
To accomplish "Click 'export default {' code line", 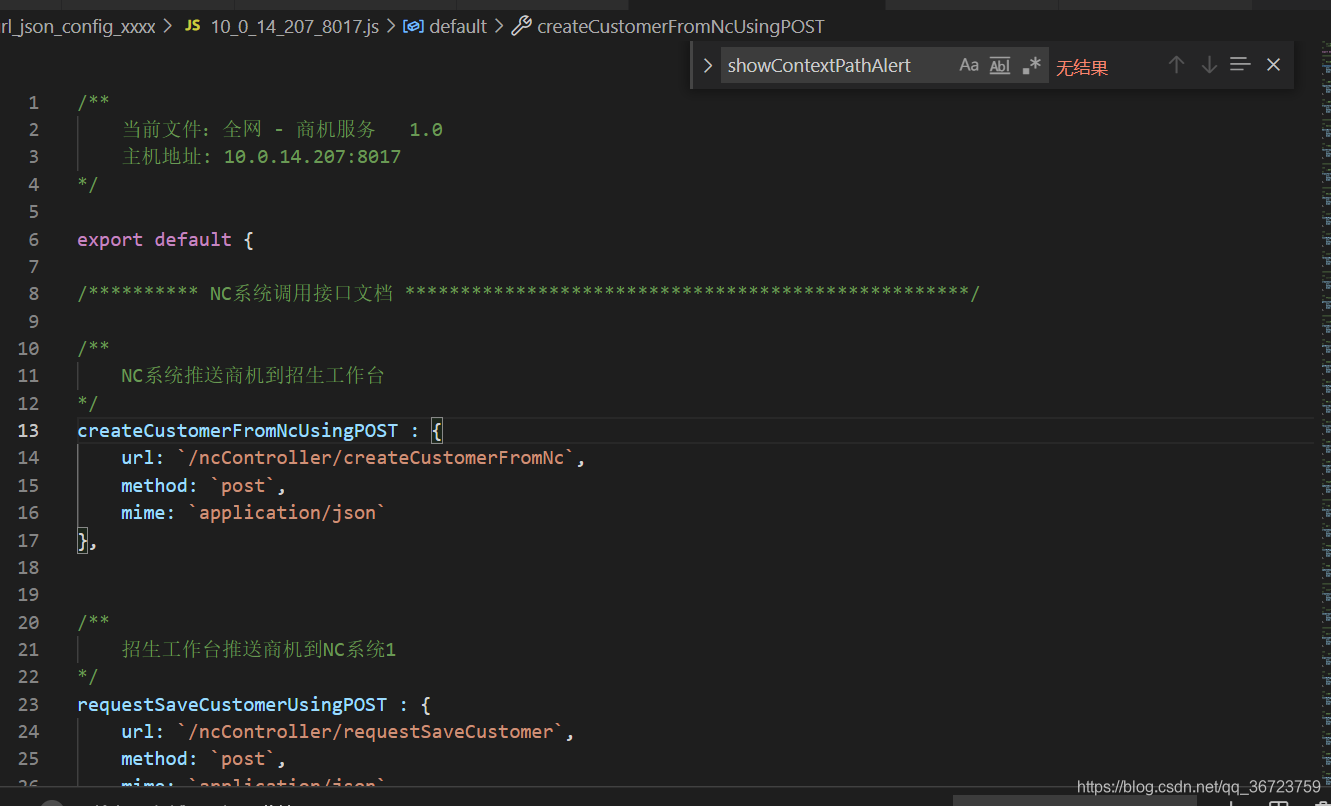I will coord(165,239).
